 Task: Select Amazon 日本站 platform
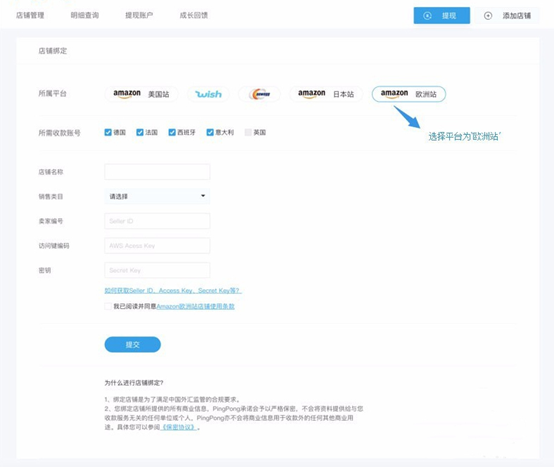tap(326, 94)
